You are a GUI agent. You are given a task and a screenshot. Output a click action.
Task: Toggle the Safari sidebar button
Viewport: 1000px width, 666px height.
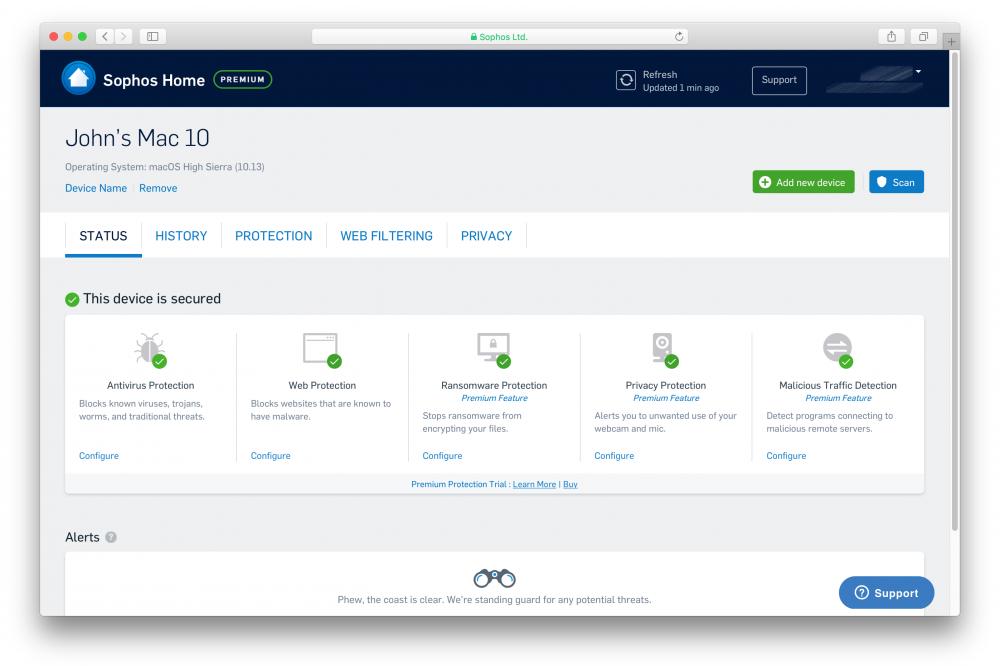click(x=152, y=36)
